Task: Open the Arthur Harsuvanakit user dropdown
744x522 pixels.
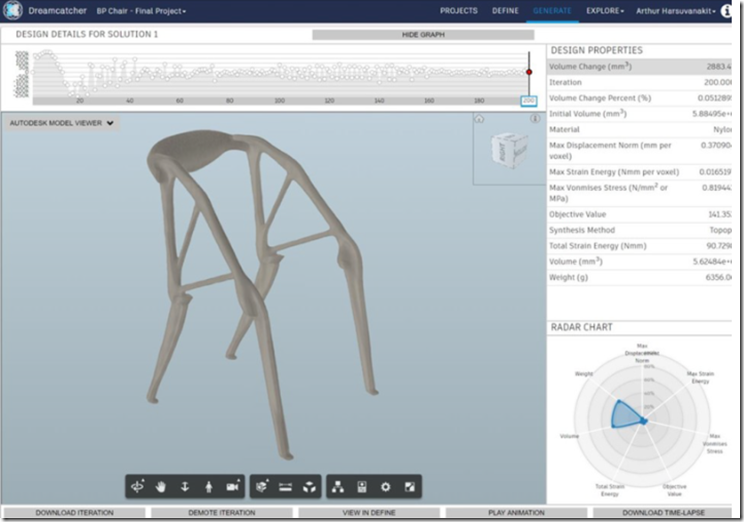Action: pos(676,11)
